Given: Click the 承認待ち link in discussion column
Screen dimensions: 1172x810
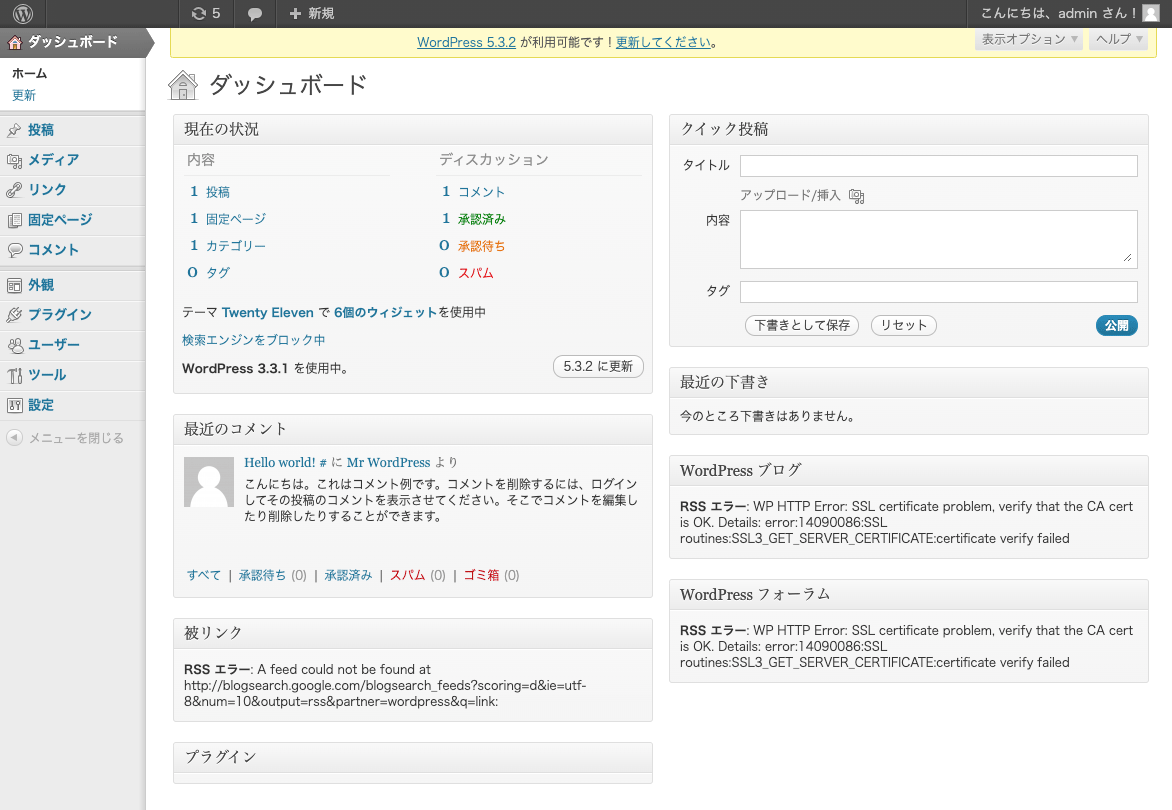Looking at the screenshot, I should point(481,246).
